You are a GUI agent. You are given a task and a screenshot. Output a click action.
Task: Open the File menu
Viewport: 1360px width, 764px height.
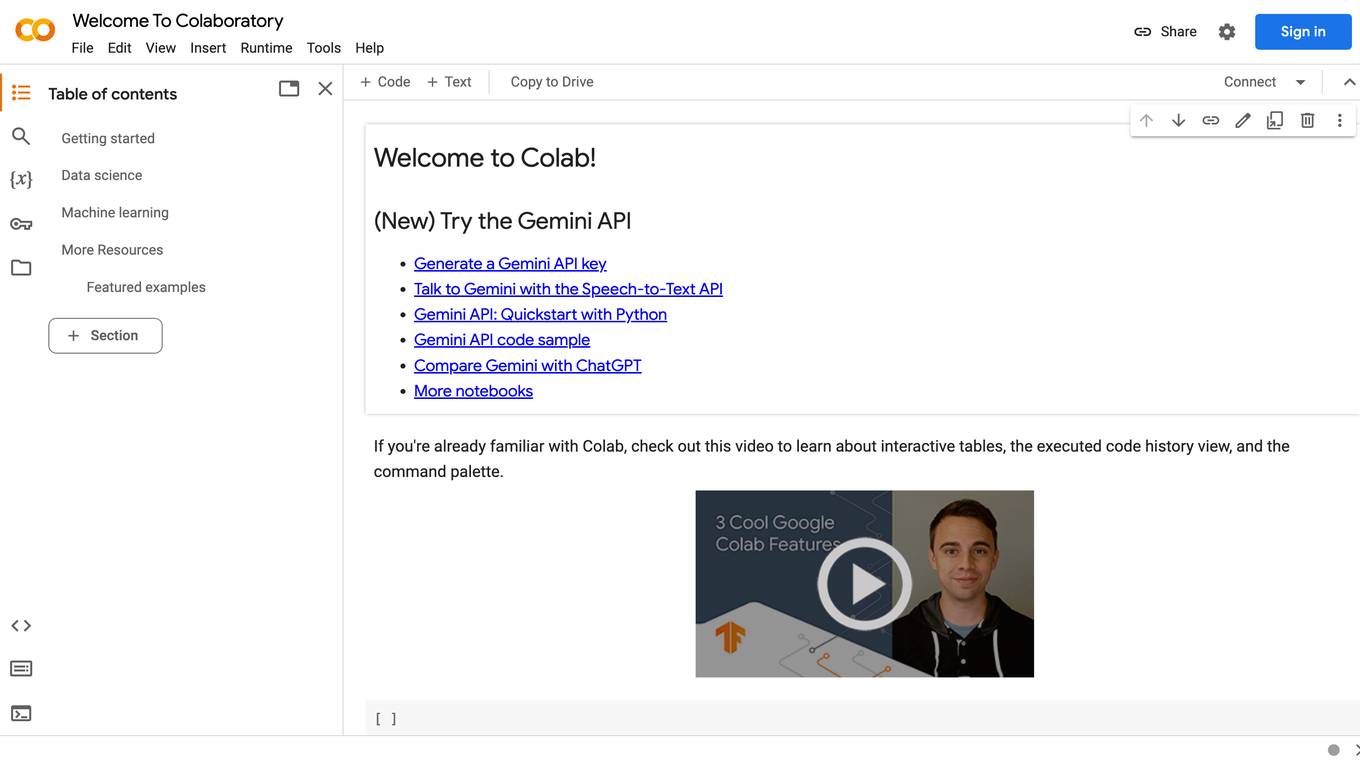(82, 48)
